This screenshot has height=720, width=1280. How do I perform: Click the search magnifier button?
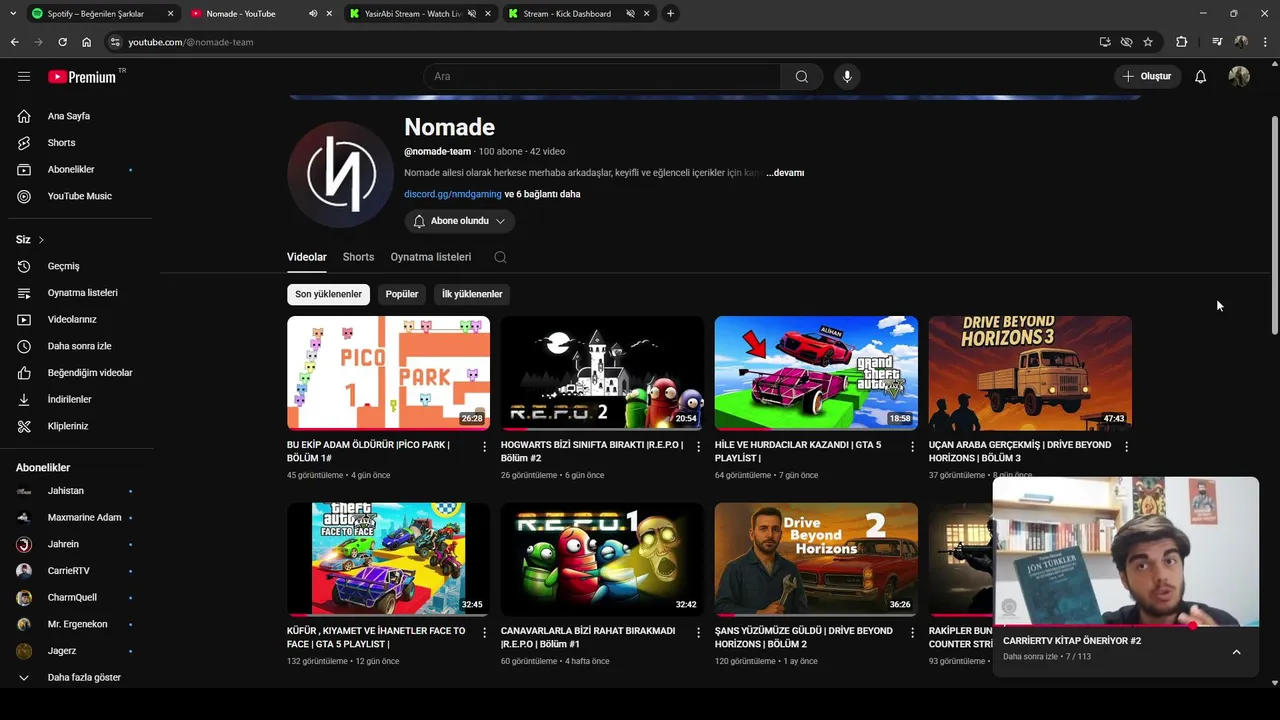click(x=801, y=76)
